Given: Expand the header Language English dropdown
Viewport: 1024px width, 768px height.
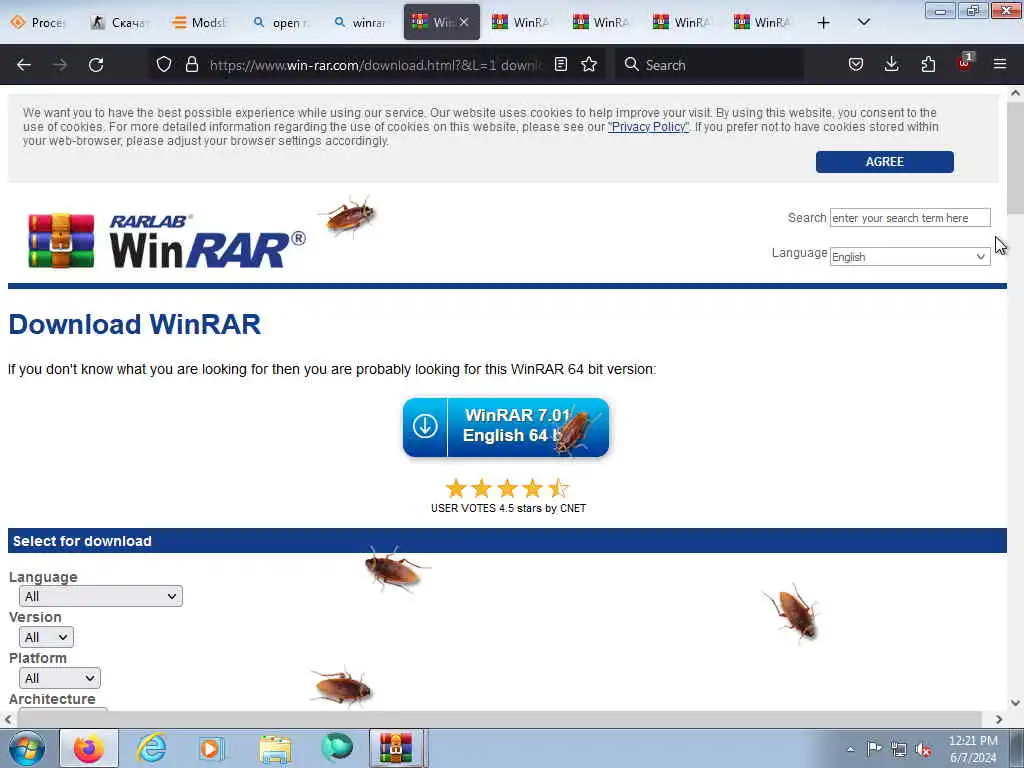Looking at the screenshot, I should click(910, 257).
